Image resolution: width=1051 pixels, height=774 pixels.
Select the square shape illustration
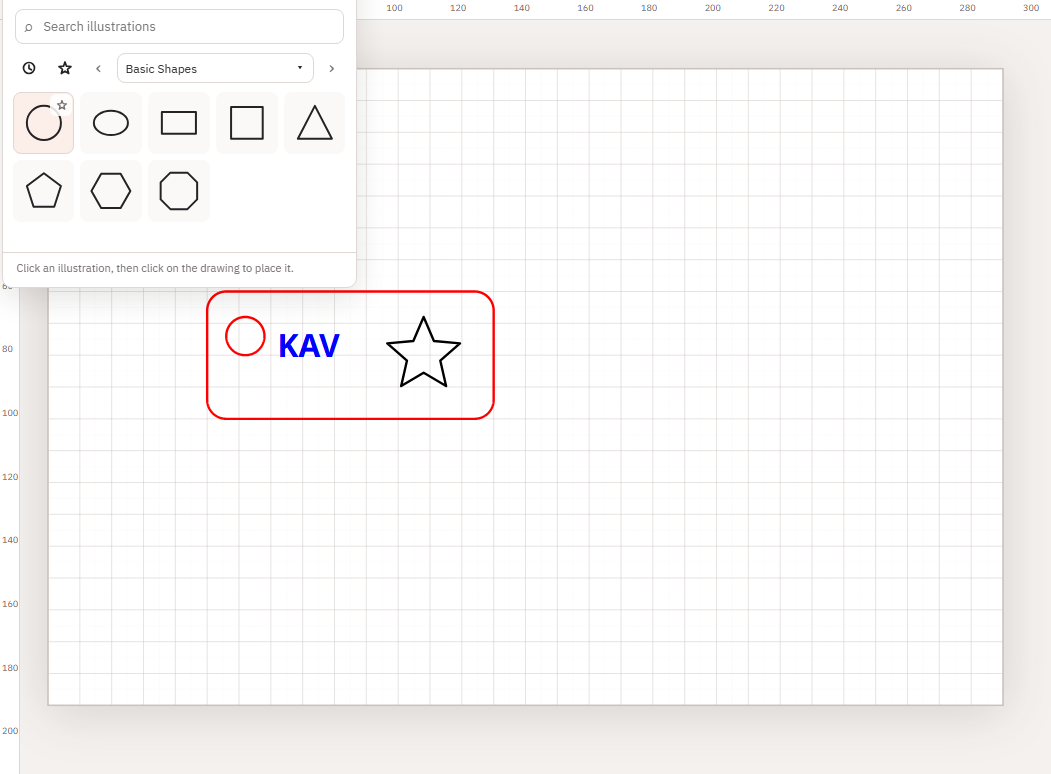pyautogui.click(x=247, y=123)
